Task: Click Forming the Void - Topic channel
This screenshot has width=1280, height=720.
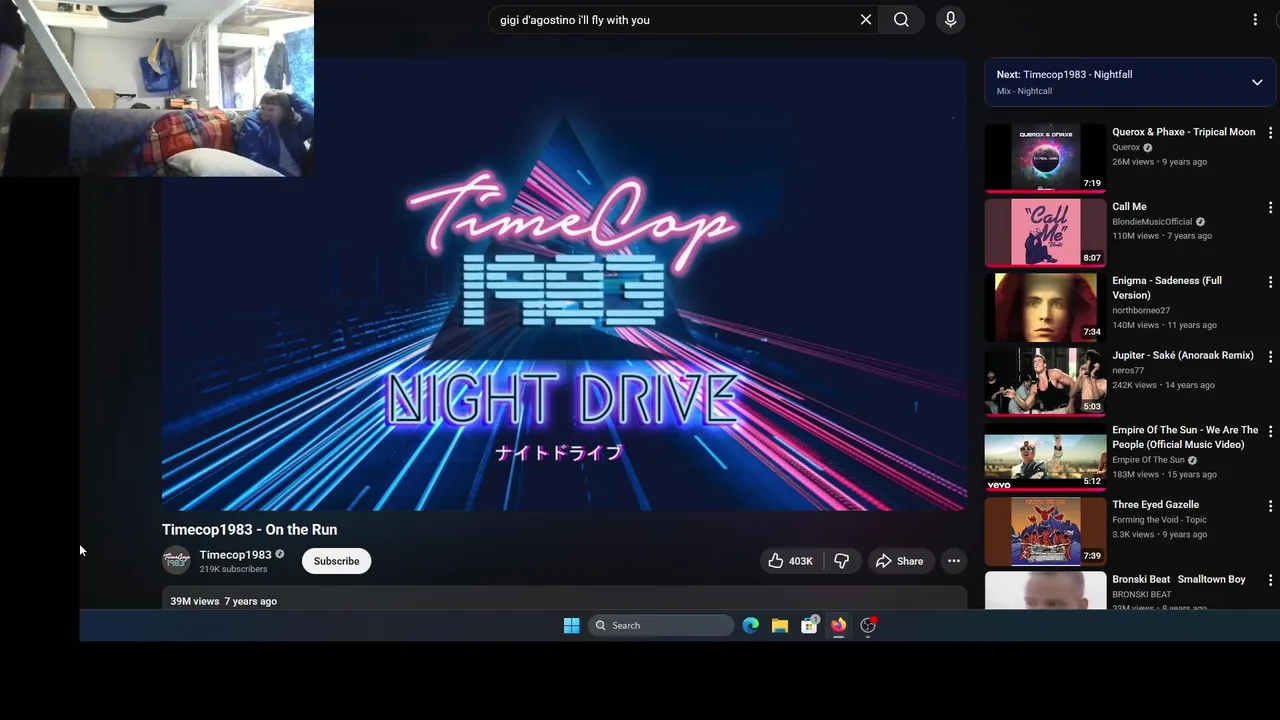Action: [x=1159, y=520]
